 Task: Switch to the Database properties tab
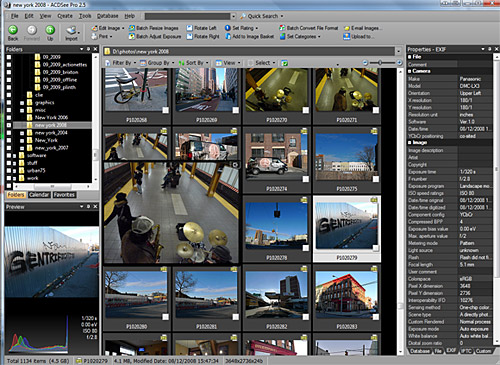click(x=420, y=351)
